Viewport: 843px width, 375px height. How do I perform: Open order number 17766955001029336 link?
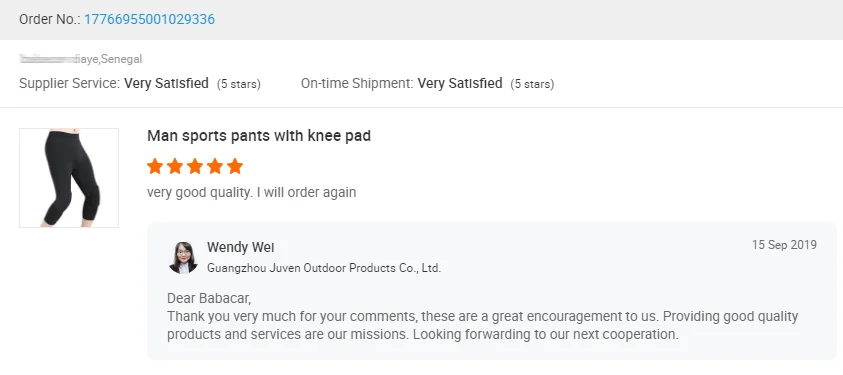pos(149,19)
